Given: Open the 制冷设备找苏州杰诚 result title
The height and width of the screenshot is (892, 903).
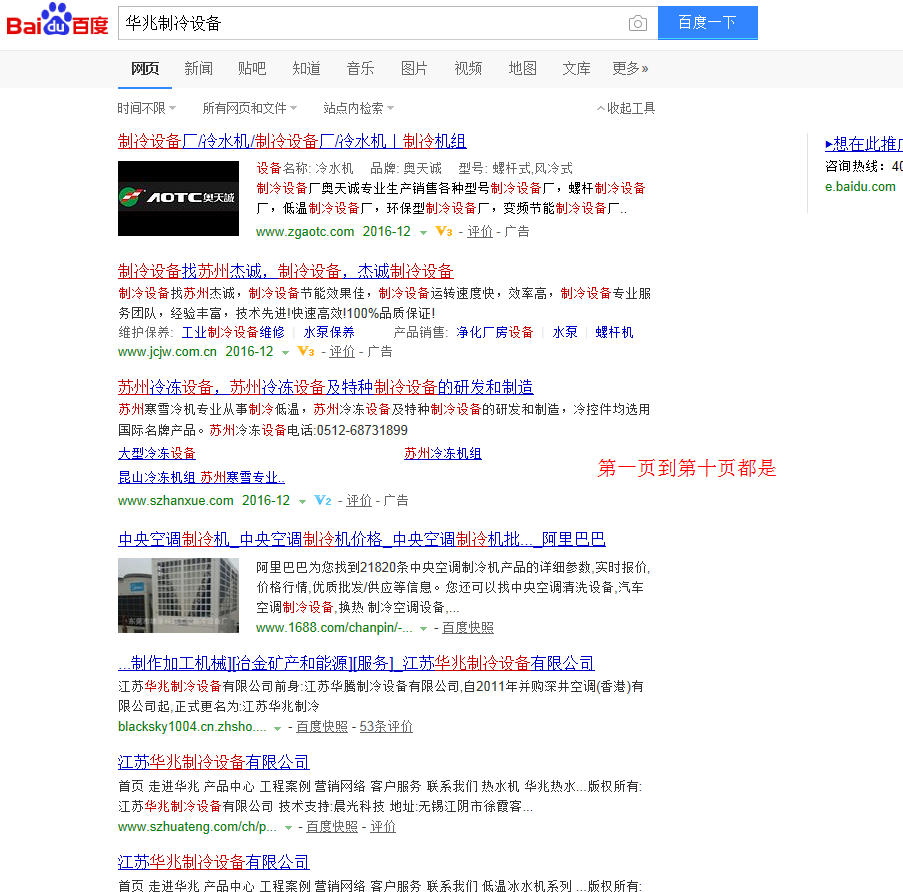Looking at the screenshot, I should (286, 271).
